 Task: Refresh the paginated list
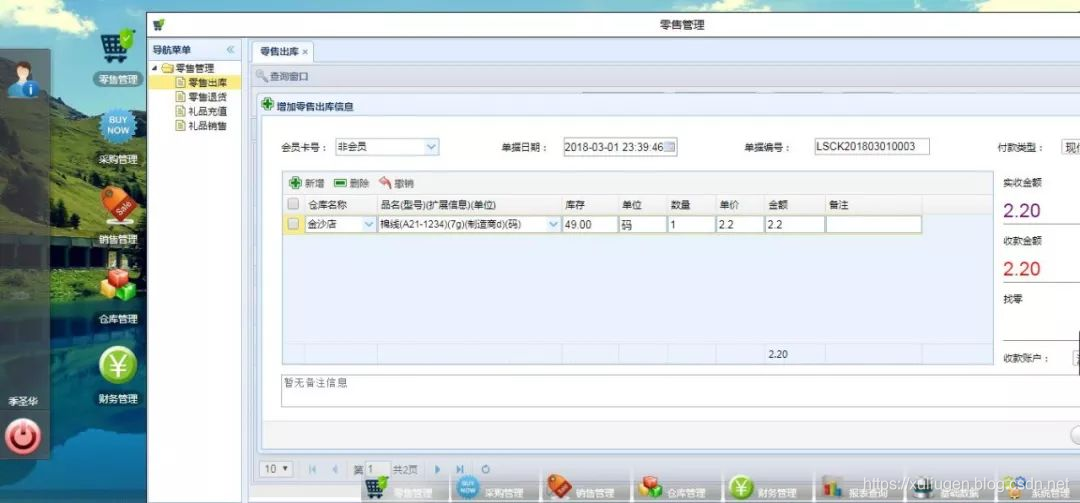click(486, 469)
